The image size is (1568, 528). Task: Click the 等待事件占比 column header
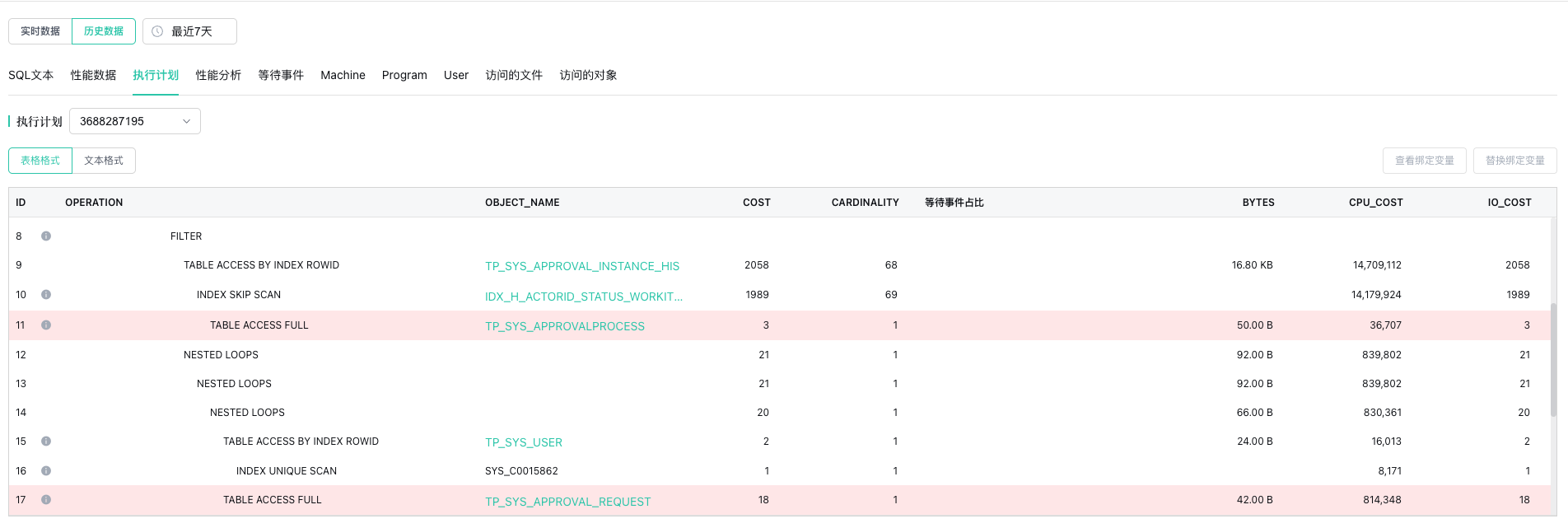[x=954, y=203]
